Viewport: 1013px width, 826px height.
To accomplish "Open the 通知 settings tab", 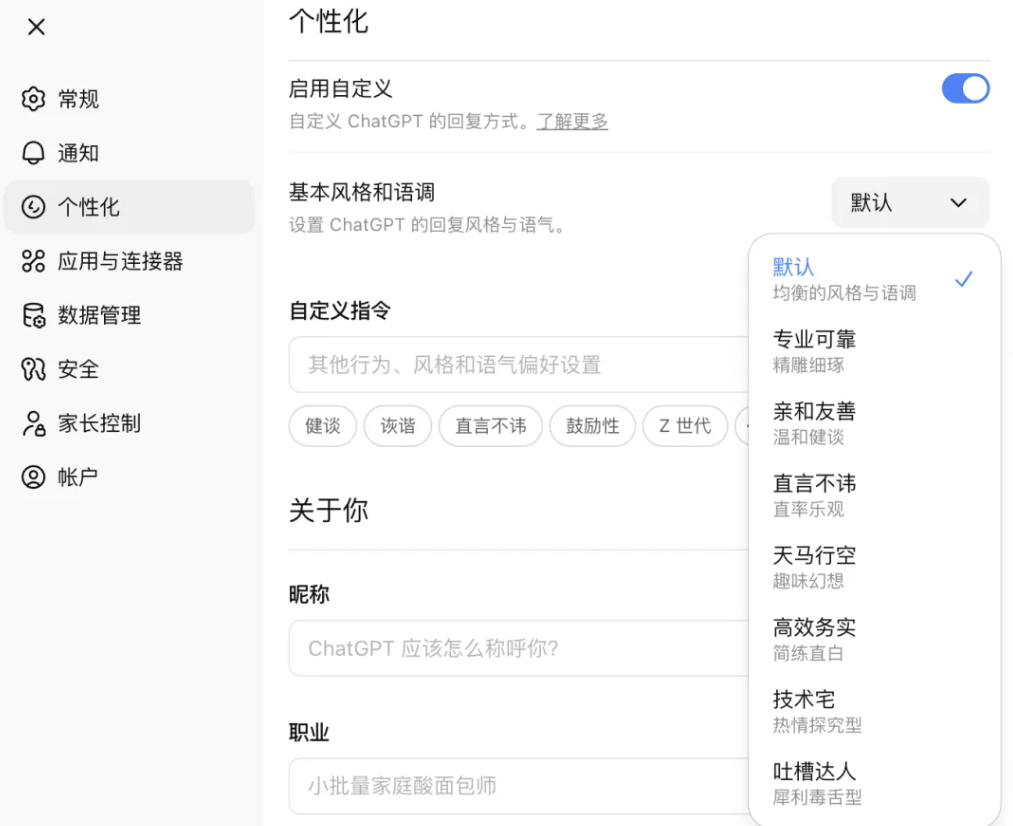I will pos(129,153).
